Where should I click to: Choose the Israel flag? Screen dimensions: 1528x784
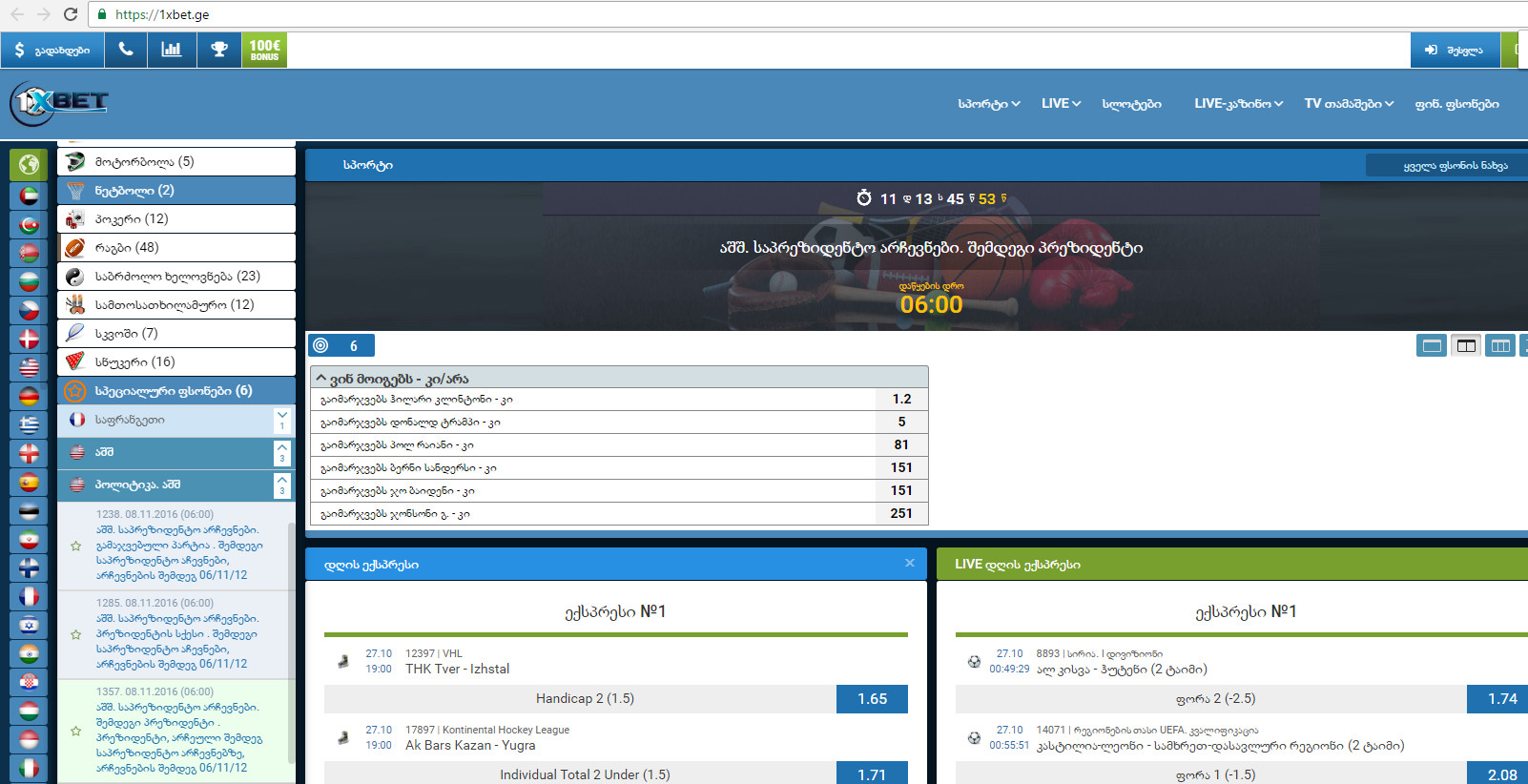click(x=30, y=626)
